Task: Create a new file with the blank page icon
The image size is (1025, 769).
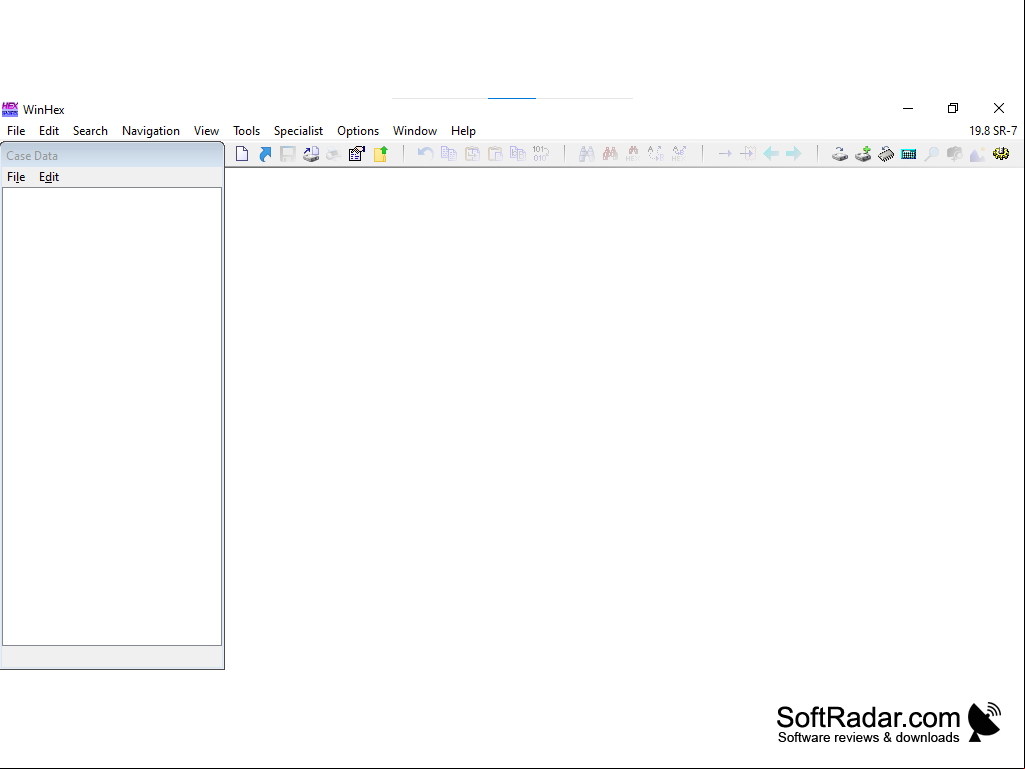Action: tap(242, 154)
